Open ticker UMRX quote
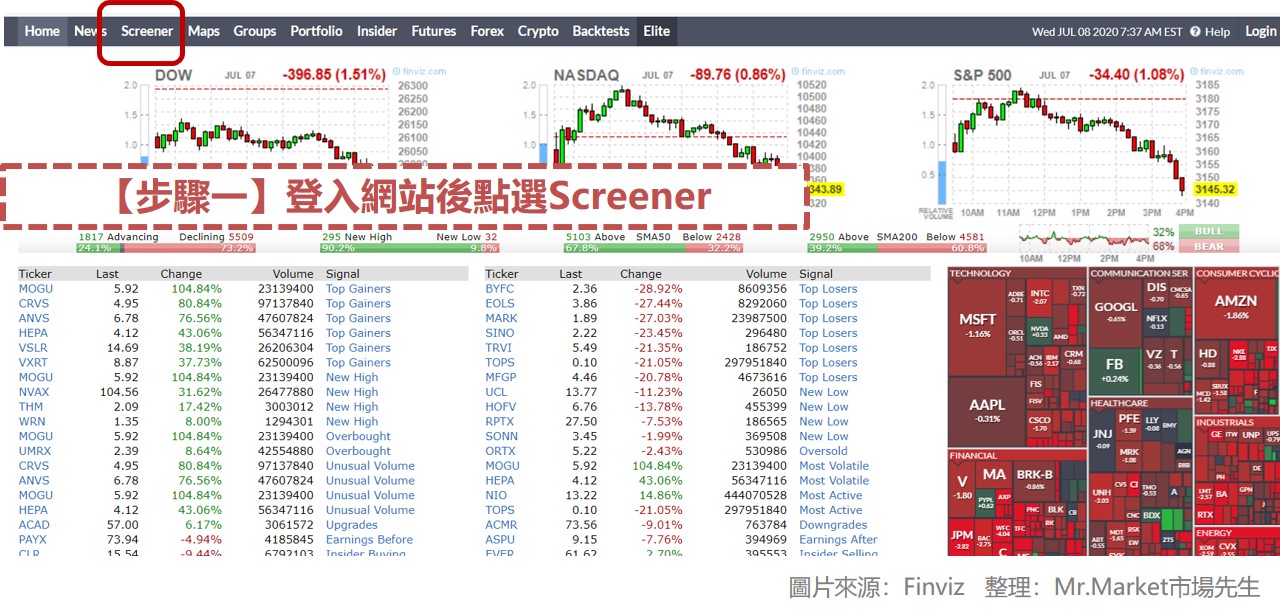 click(35, 451)
